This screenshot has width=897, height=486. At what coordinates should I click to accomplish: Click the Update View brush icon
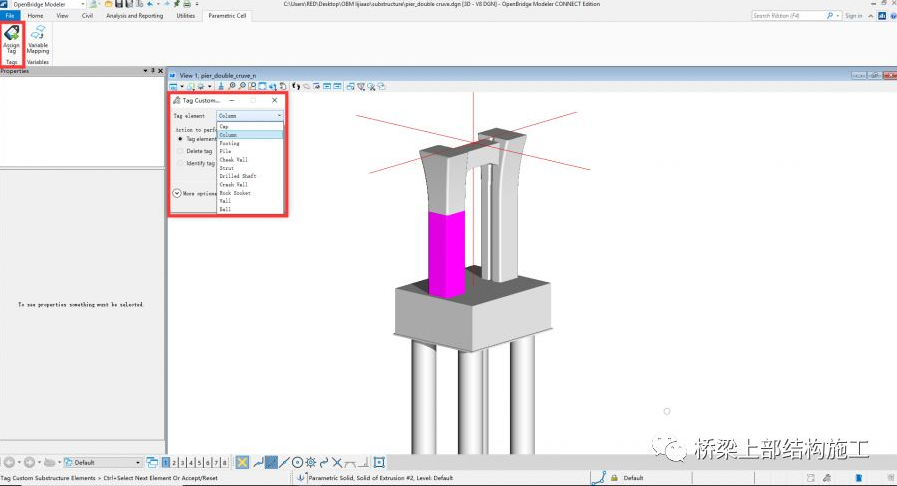point(221,86)
